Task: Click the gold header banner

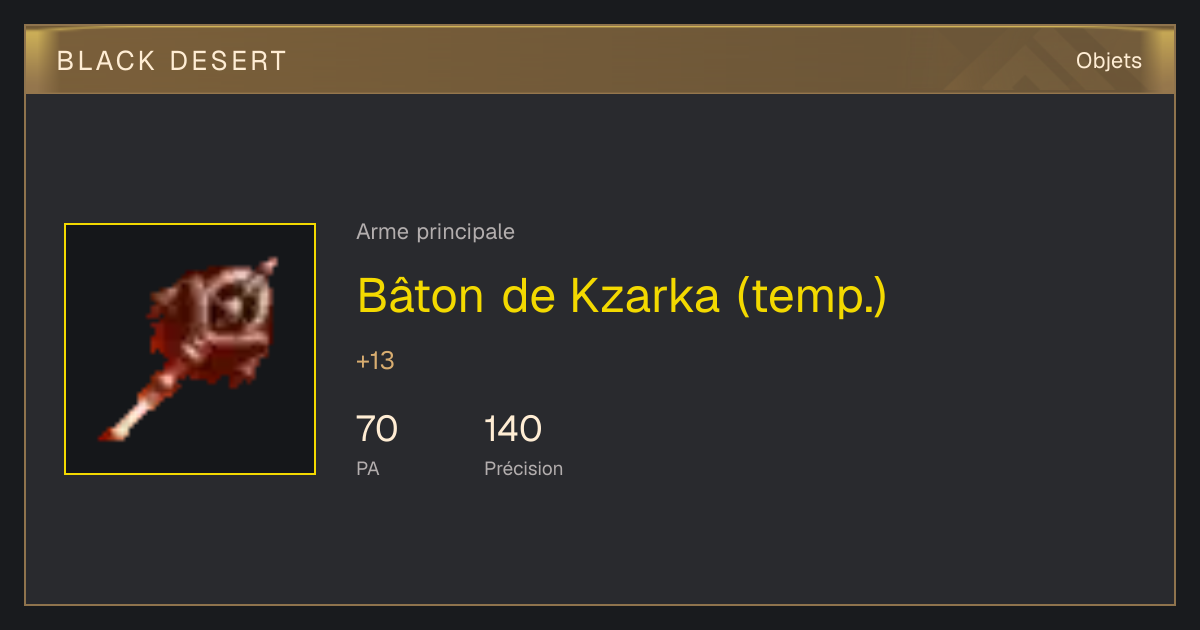Action: pyautogui.click(x=600, y=60)
